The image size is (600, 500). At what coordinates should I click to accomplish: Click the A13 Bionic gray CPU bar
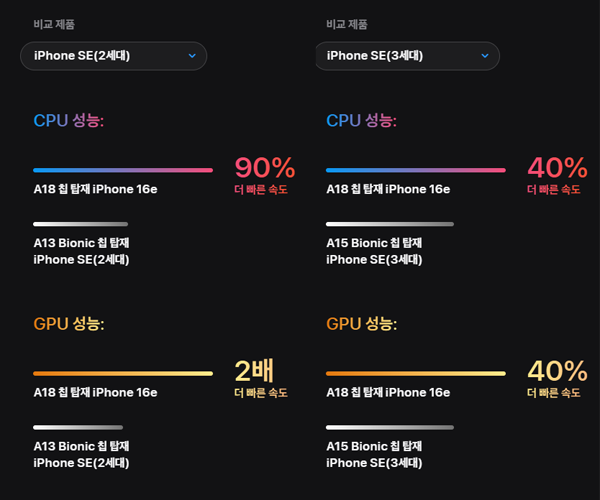[80, 224]
